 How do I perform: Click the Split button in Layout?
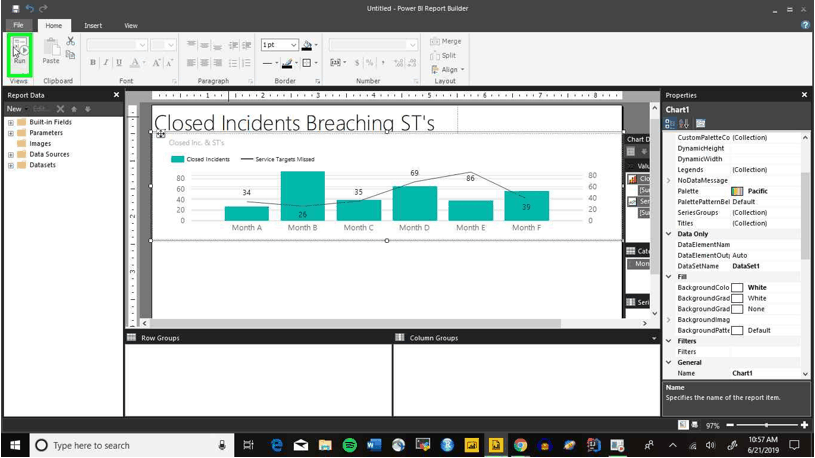pos(443,56)
